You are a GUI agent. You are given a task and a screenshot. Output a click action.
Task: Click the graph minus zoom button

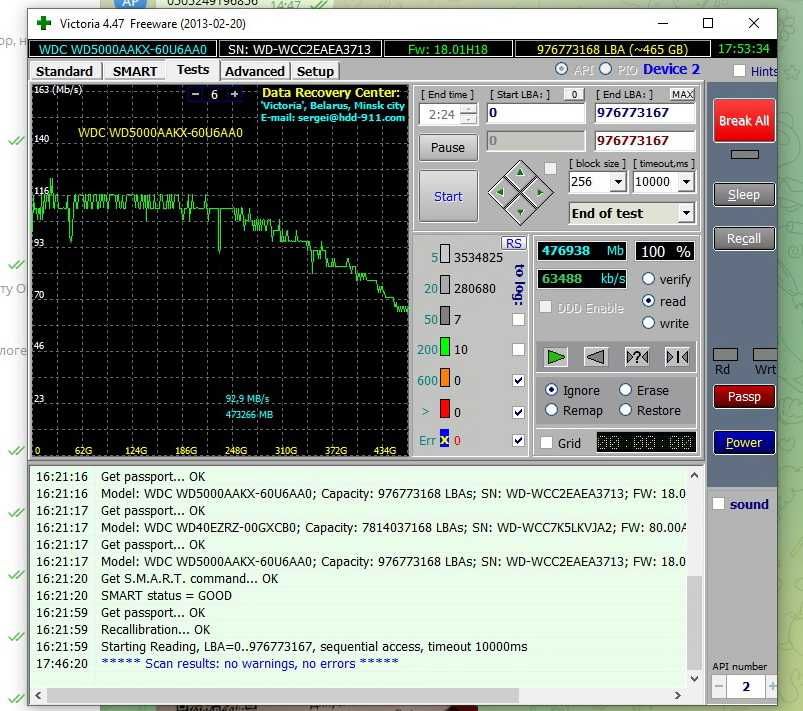tap(195, 94)
